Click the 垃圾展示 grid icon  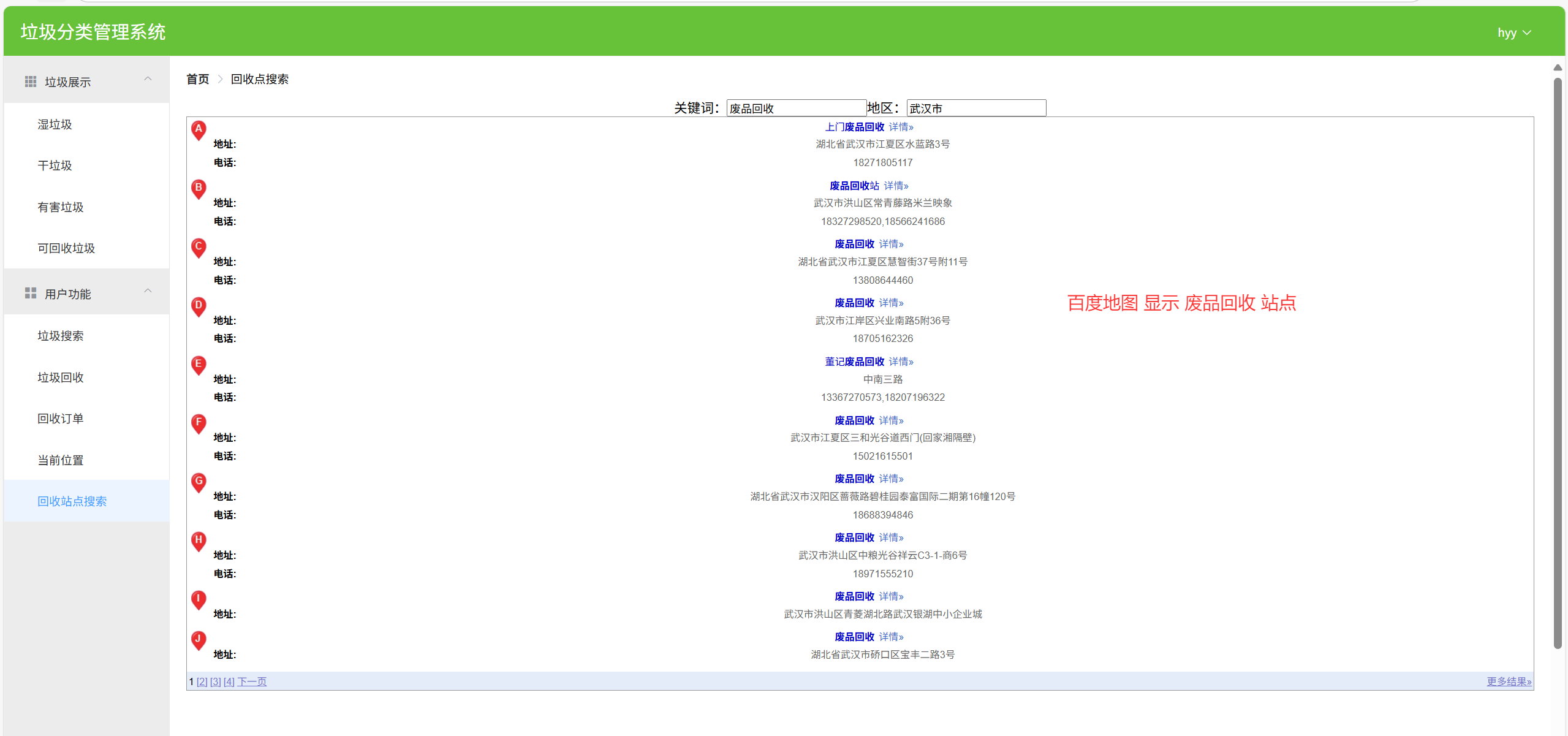point(31,82)
